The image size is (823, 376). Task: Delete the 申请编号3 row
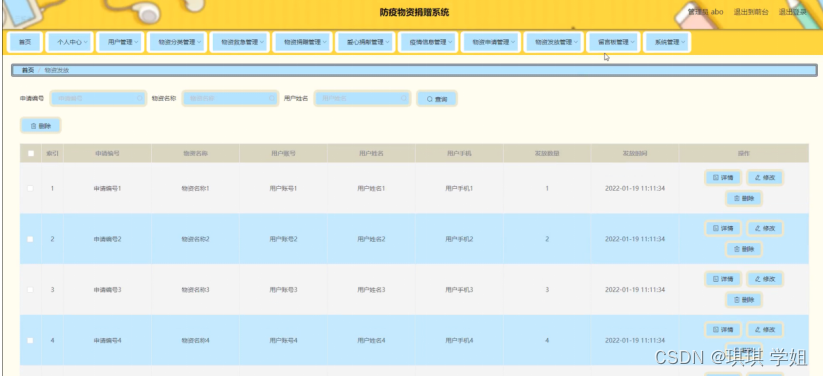(x=744, y=300)
